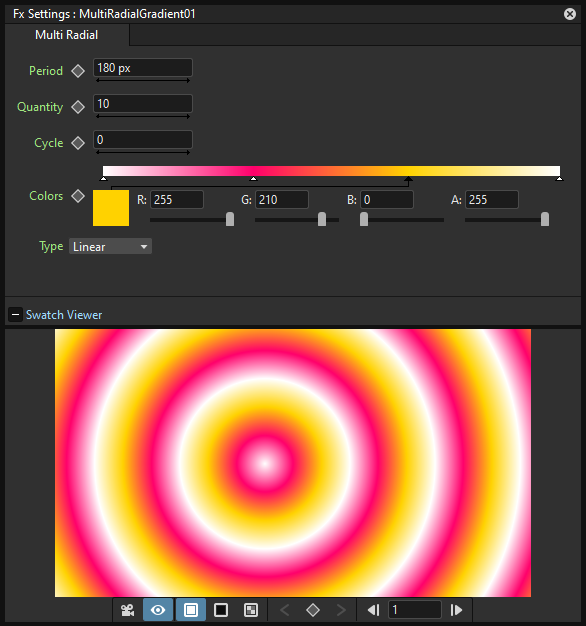
Task: Close the Fx Settings panel
Action: click(570, 14)
